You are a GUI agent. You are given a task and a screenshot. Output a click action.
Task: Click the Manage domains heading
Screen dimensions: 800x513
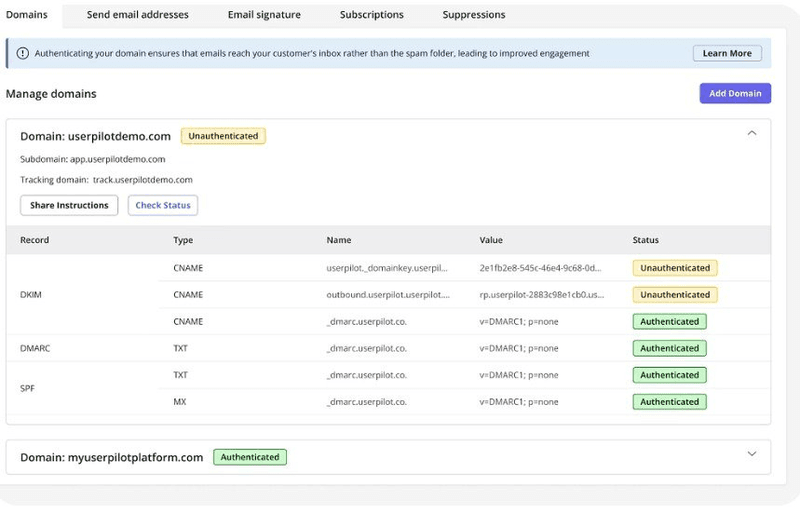pos(51,94)
